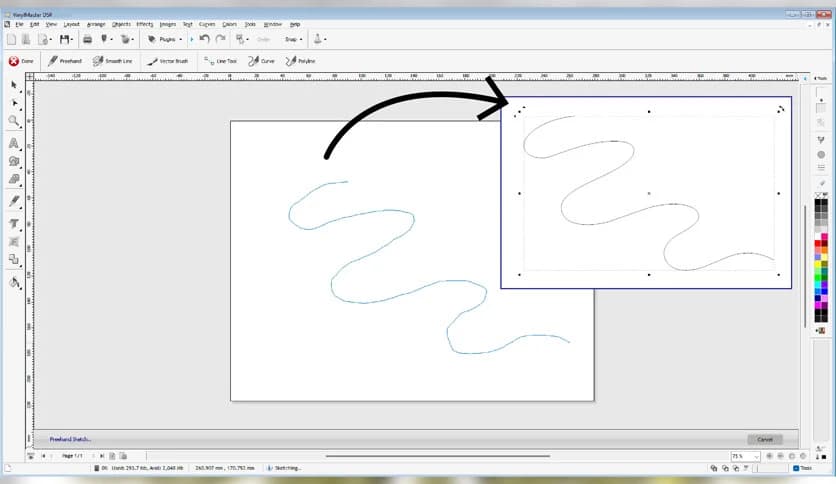Open the Arrange menu

click(96, 23)
